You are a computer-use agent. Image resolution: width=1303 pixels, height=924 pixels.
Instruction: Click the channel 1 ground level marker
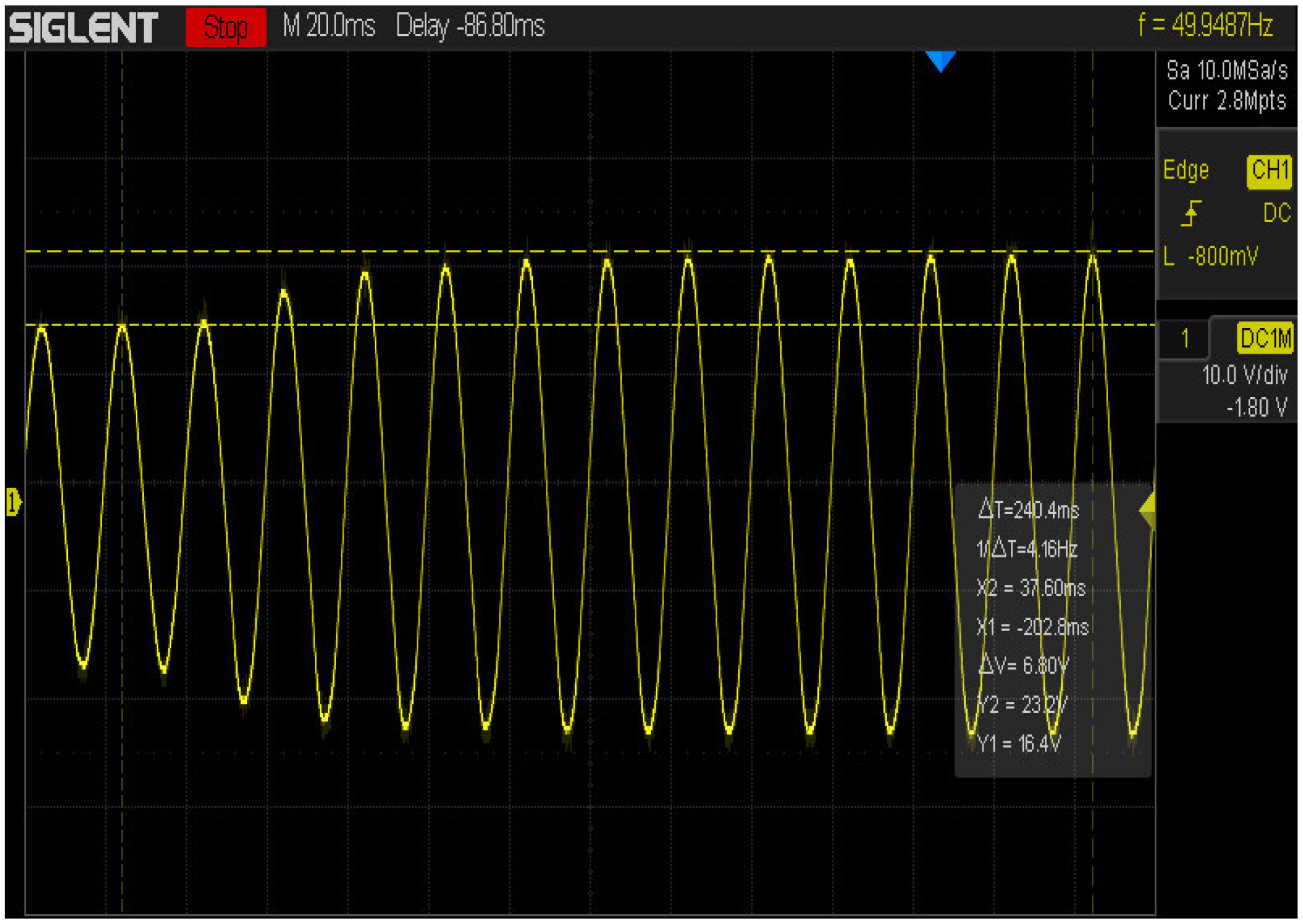(13, 502)
